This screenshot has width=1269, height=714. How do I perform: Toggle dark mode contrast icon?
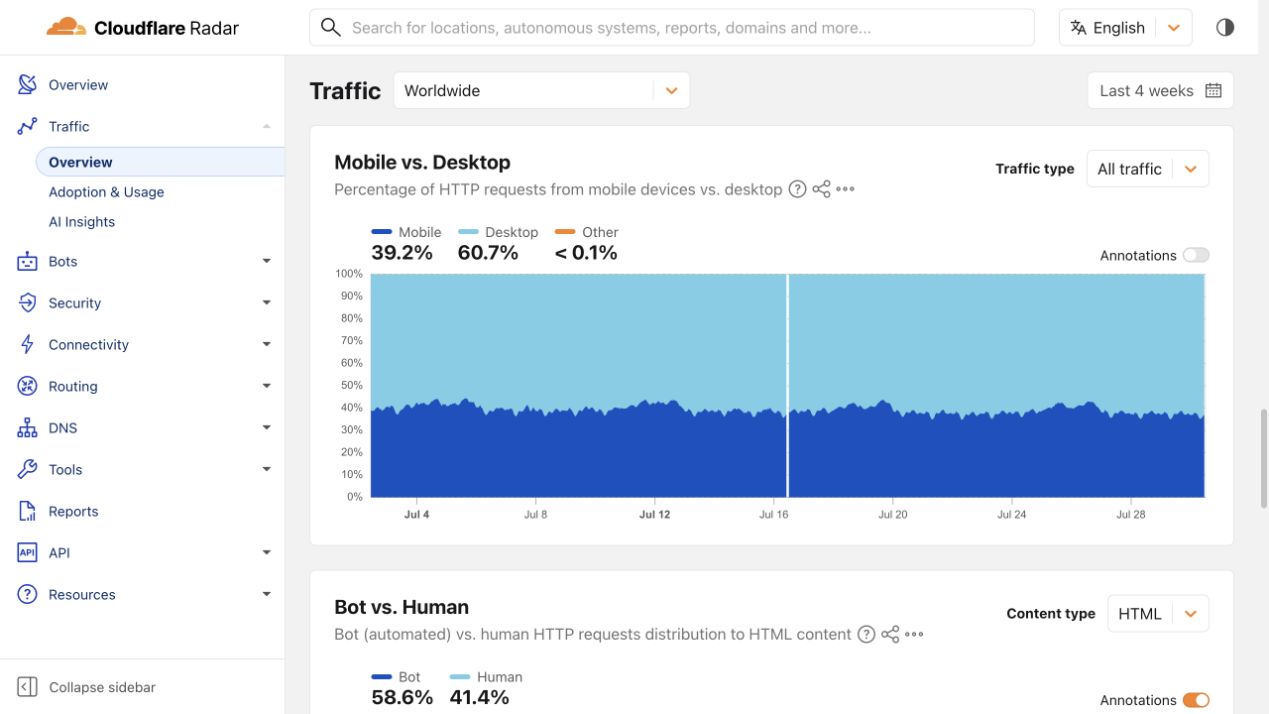[1225, 28]
